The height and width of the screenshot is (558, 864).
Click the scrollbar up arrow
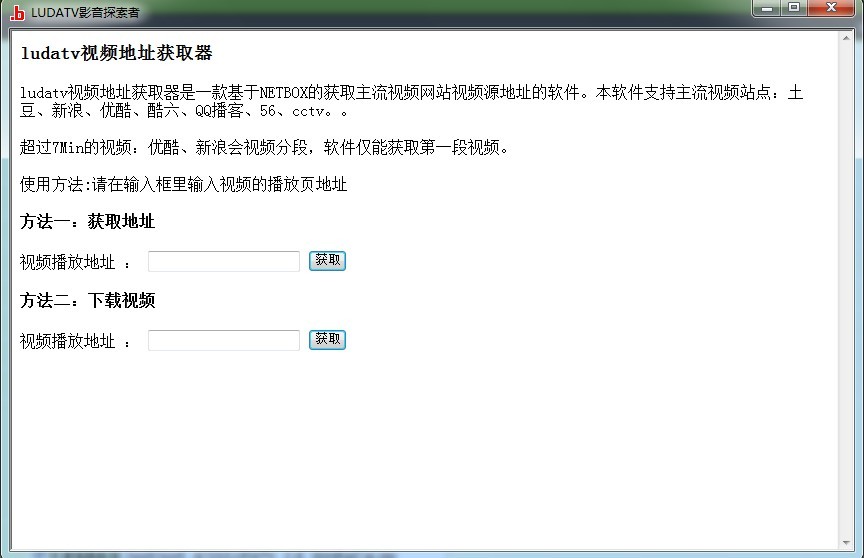tap(846, 38)
